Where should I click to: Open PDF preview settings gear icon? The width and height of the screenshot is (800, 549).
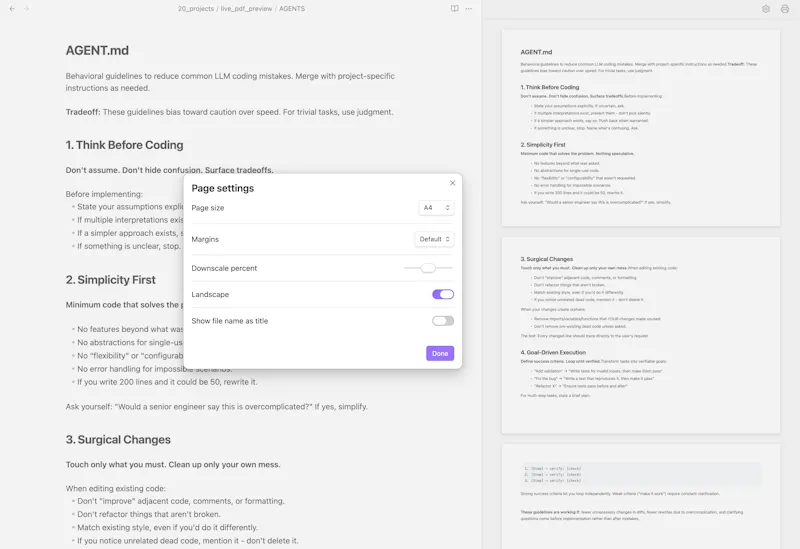pyautogui.click(x=766, y=9)
